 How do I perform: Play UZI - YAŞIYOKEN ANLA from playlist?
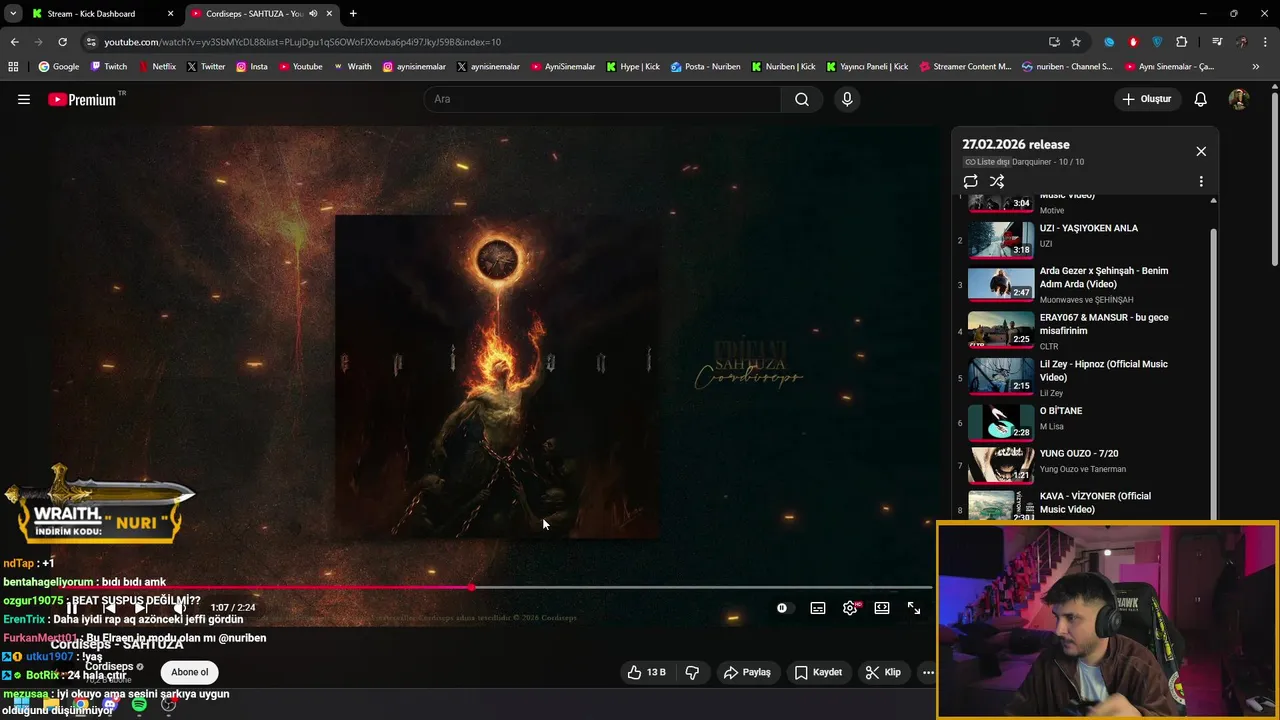(1082, 240)
